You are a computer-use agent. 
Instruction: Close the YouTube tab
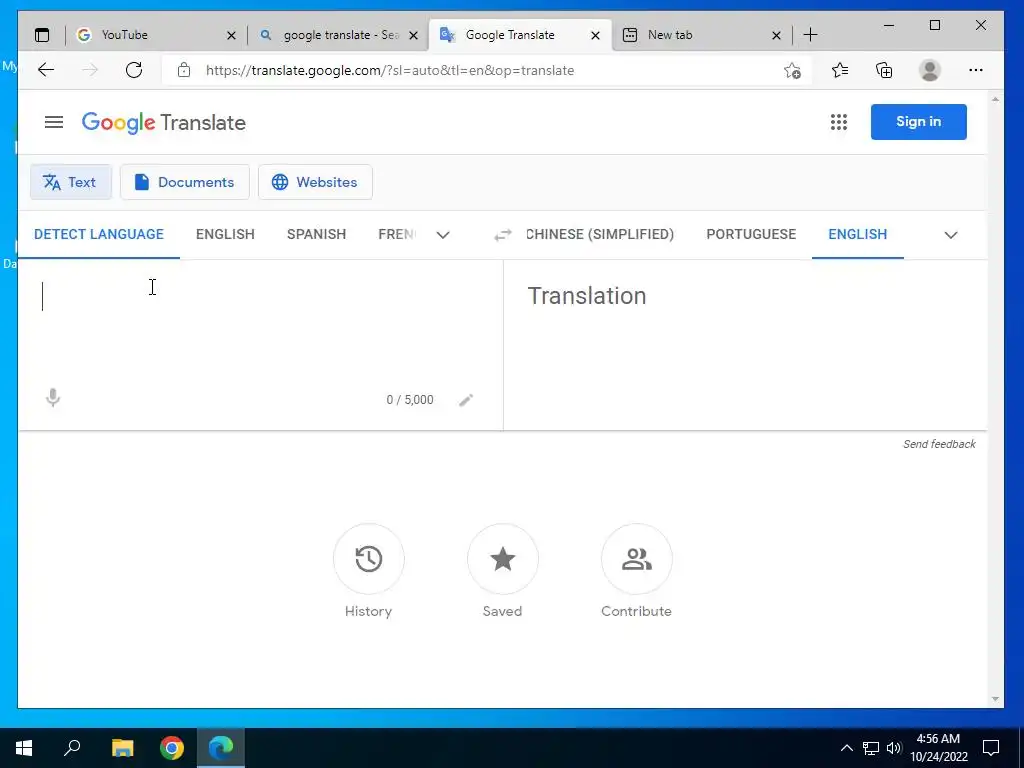coord(231,35)
